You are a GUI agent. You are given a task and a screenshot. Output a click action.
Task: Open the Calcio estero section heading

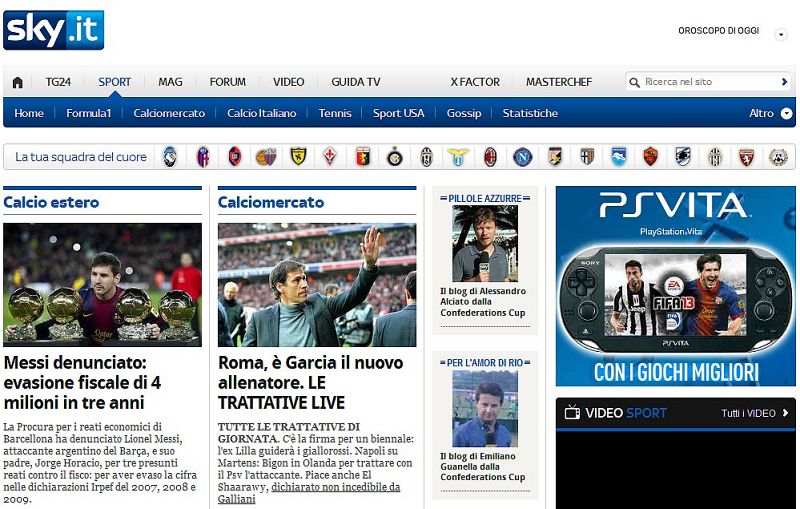click(51, 202)
